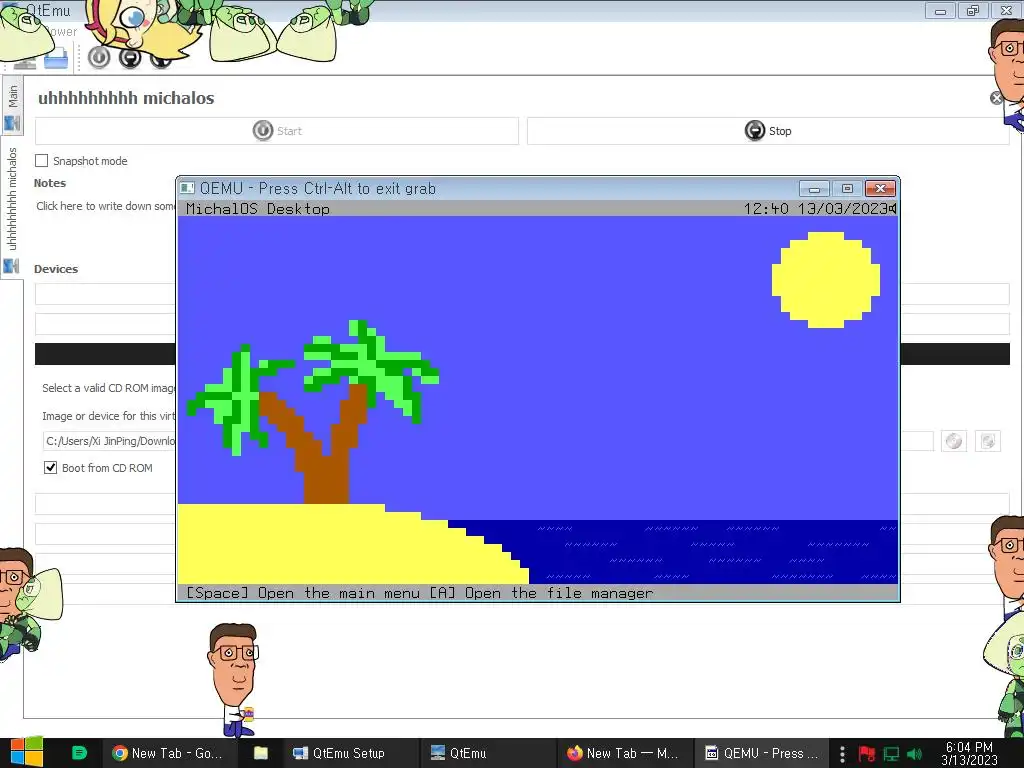Click the QEMU window title bar icon
This screenshot has width=1024, height=768.
[x=187, y=188]
